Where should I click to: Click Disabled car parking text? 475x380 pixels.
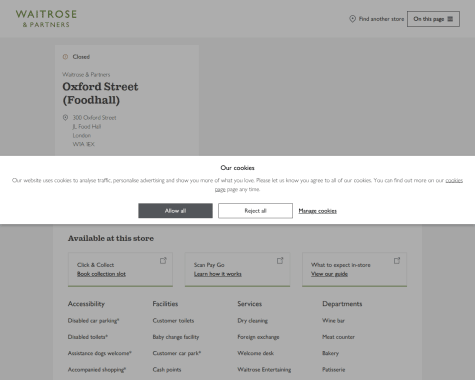[x=93, y=321]
